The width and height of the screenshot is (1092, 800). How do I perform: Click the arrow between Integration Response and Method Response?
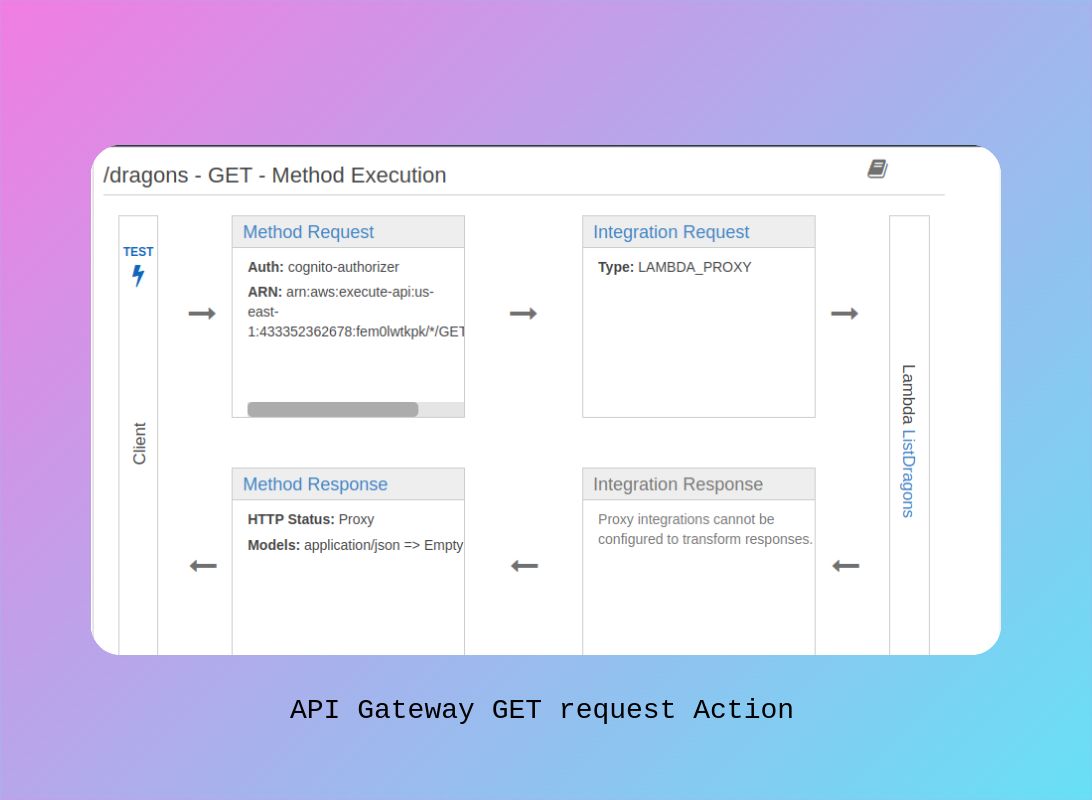523,565
